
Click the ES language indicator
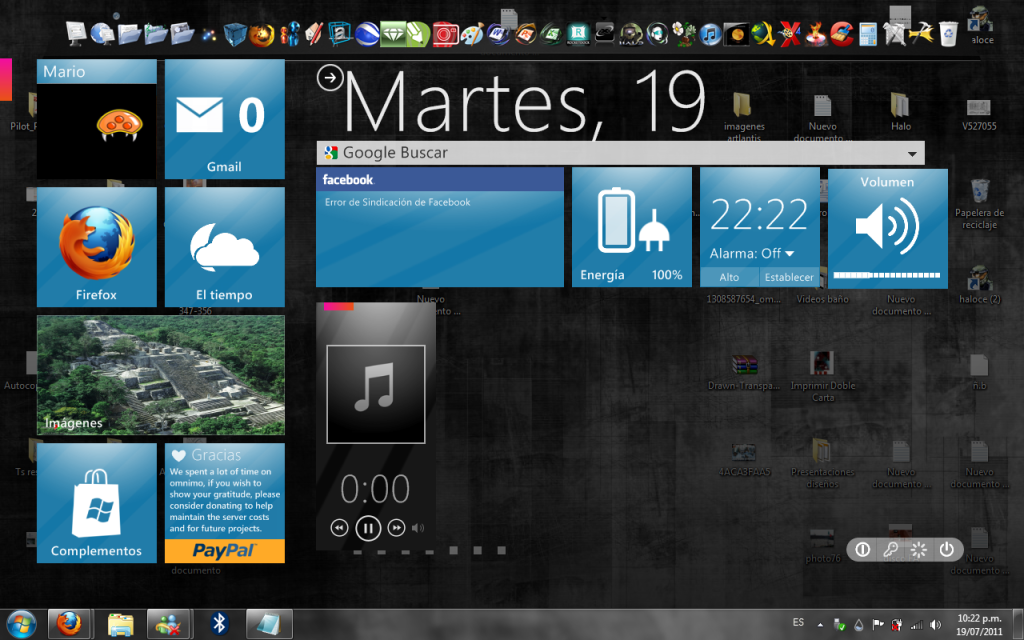coord(798,622)
